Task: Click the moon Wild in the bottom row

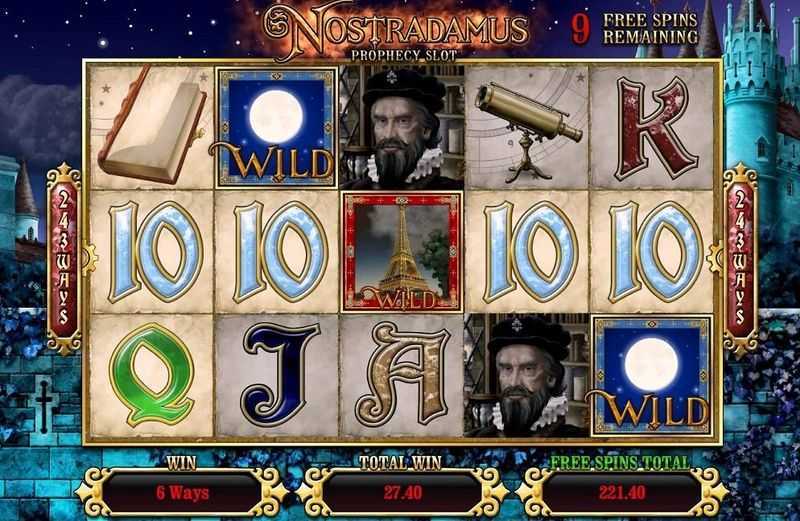Action: 652,376
